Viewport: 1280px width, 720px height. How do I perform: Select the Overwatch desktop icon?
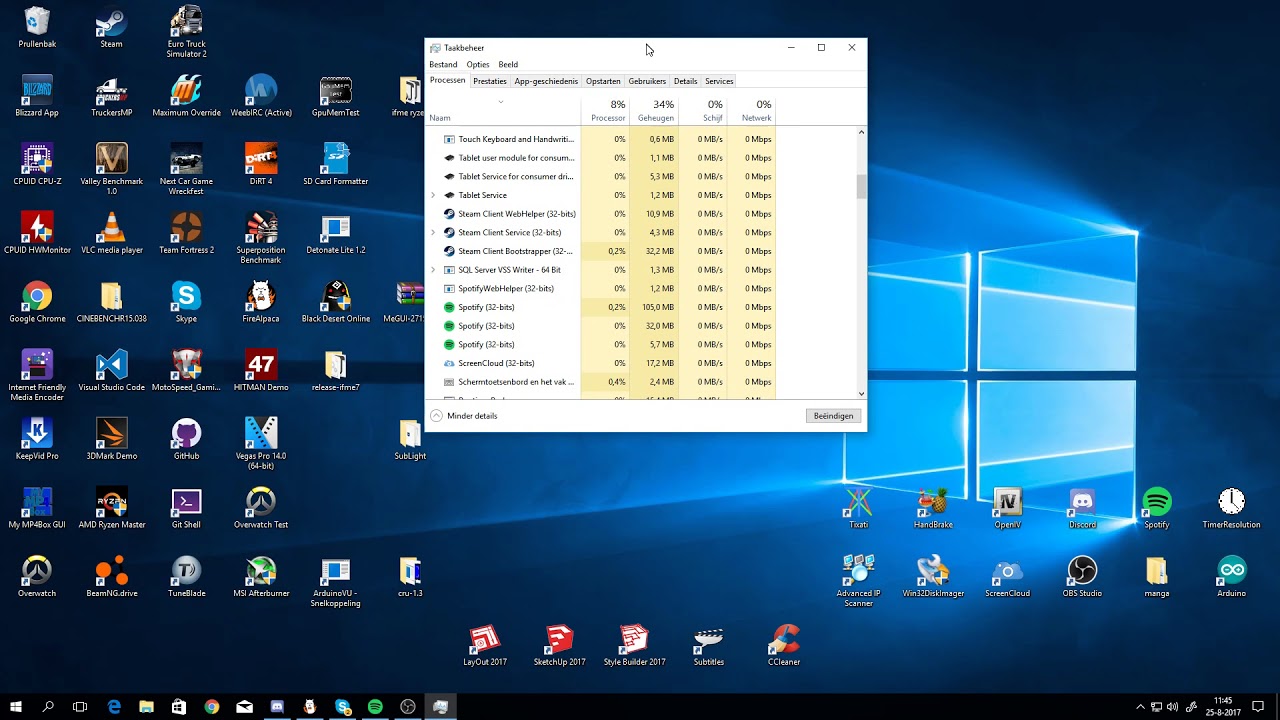[37, 577]
